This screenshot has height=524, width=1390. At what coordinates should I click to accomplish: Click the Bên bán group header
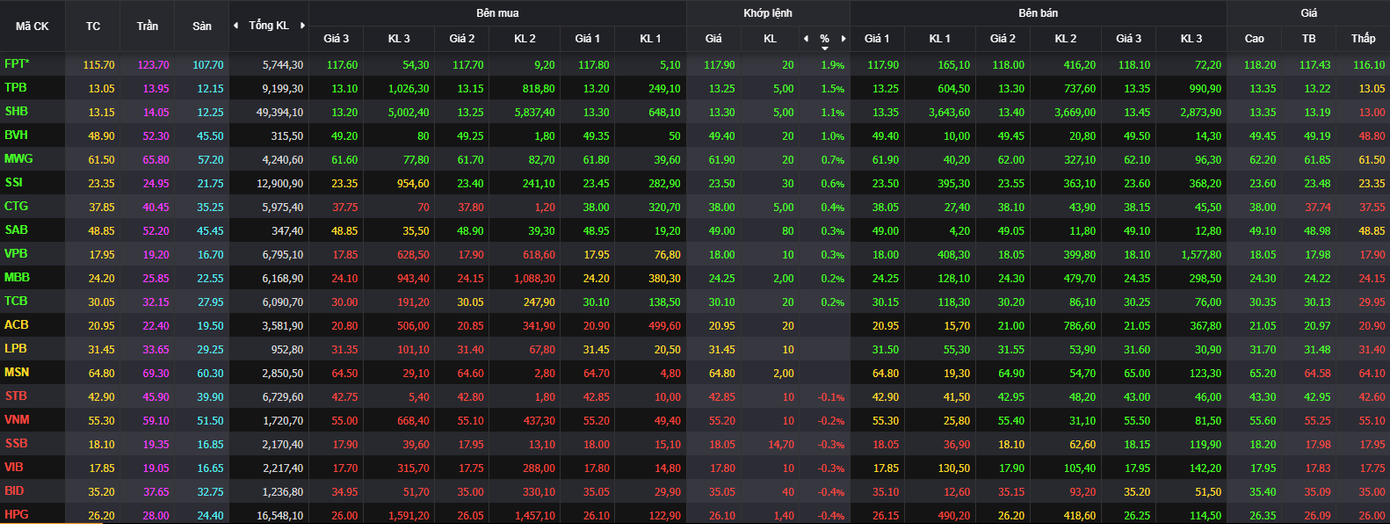pyautogui.click(x=1037, y=13)
